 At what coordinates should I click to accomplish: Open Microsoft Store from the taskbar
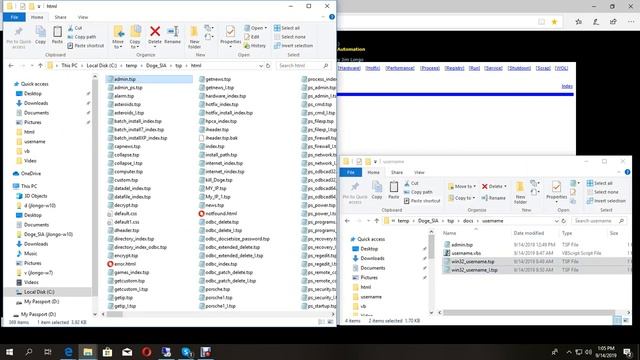(107, 351)
